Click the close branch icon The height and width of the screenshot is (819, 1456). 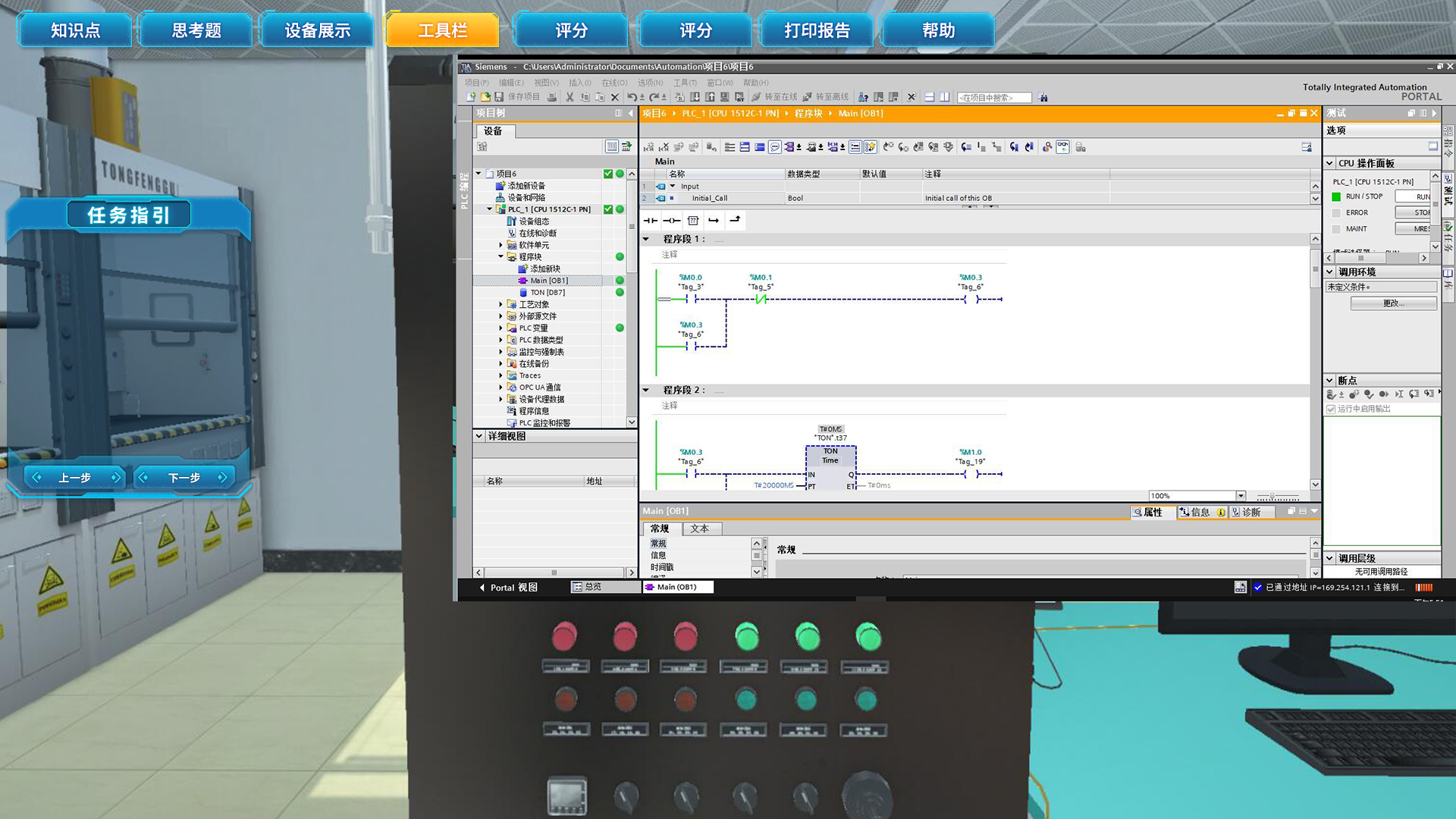[x=735, y=221]
